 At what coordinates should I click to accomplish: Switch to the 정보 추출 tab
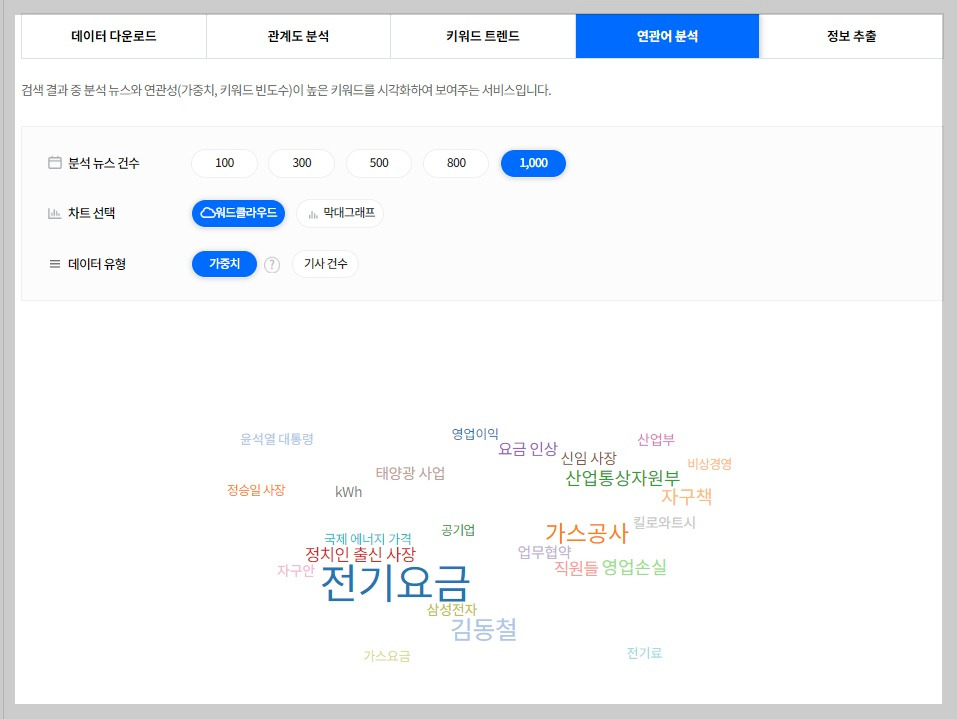pyautogui.click(x=851, y=34)
